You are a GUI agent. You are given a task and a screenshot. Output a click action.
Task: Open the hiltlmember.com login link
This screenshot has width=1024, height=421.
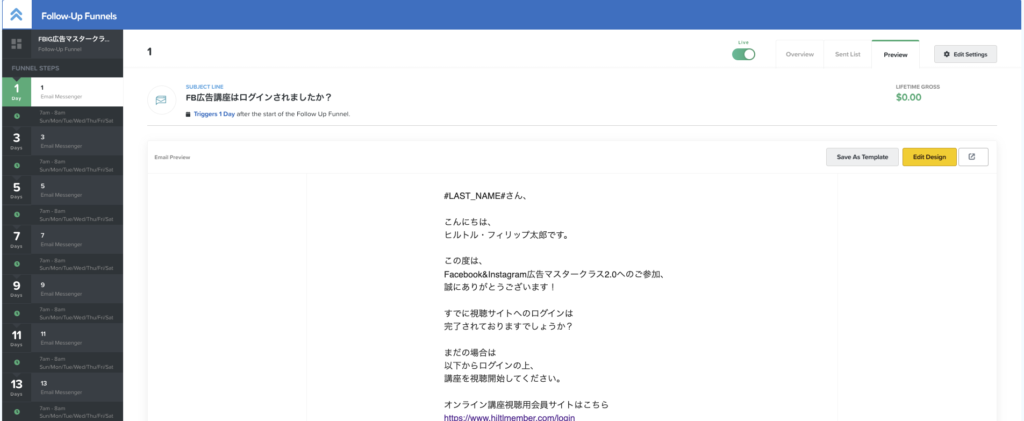click(x=509, y=417)
